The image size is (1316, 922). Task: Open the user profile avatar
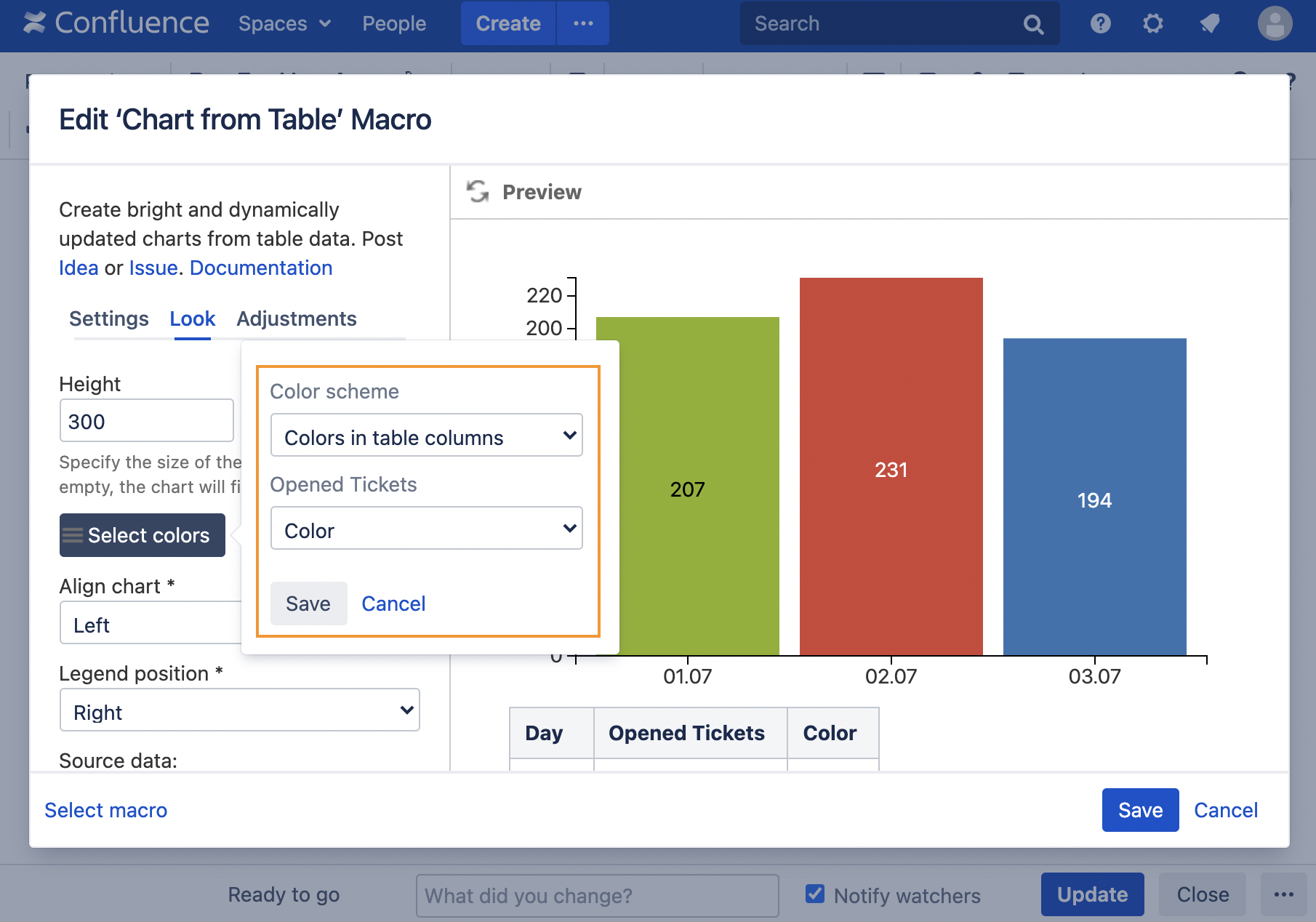click(x=1275, y=24)
